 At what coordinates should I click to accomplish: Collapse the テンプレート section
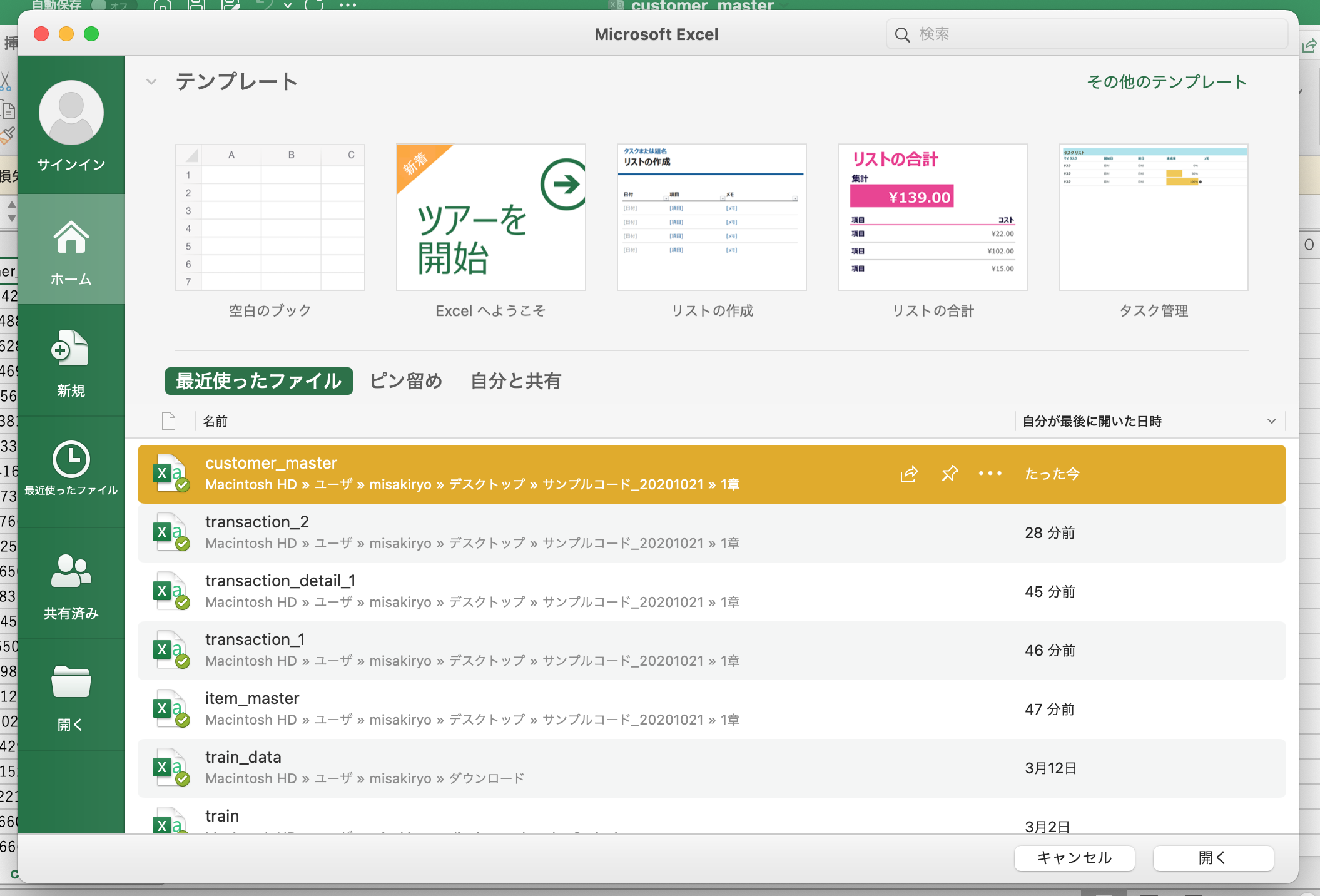point(150,81)
